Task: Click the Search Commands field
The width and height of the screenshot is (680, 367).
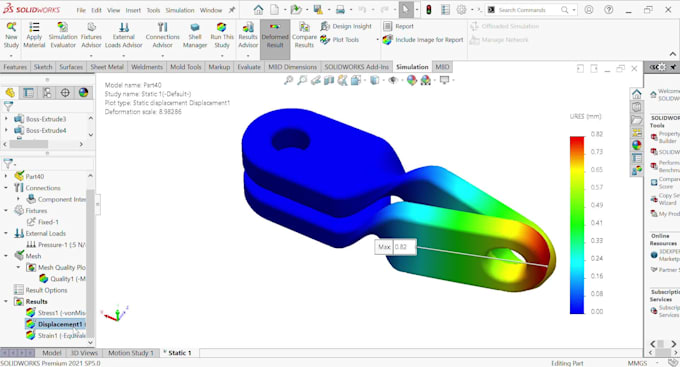Action: click(x=531, y=10)
